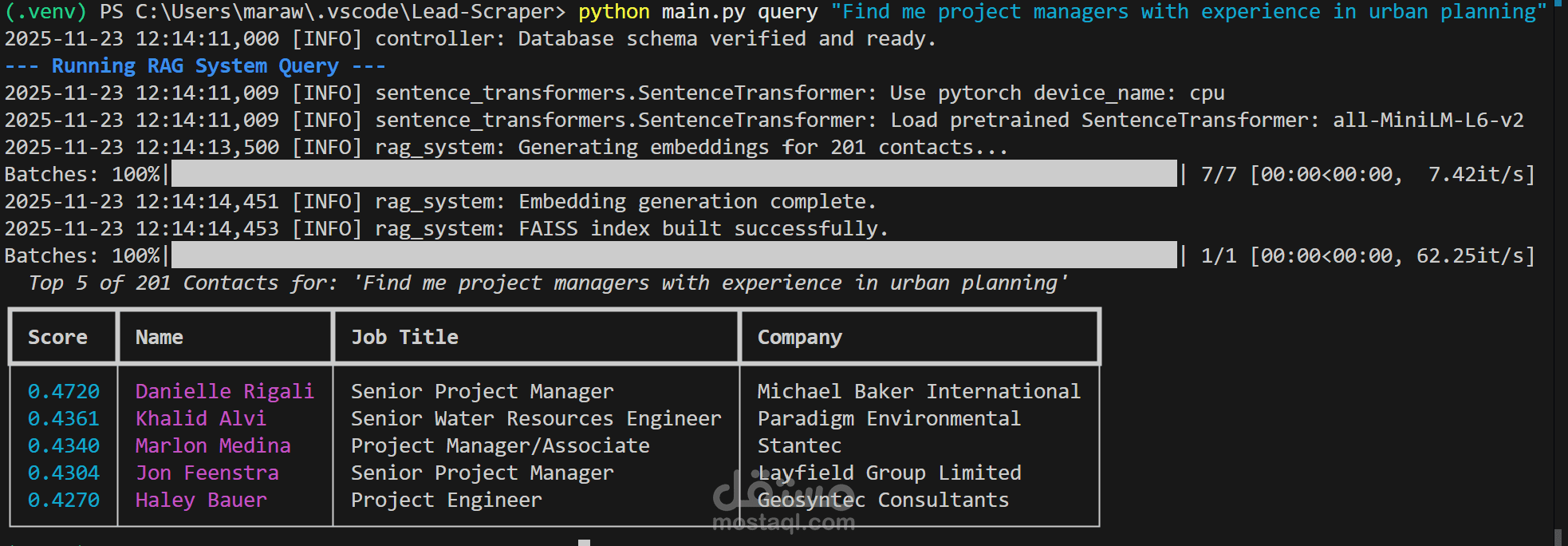Select the name Danielle Rigali

(224, 391)
